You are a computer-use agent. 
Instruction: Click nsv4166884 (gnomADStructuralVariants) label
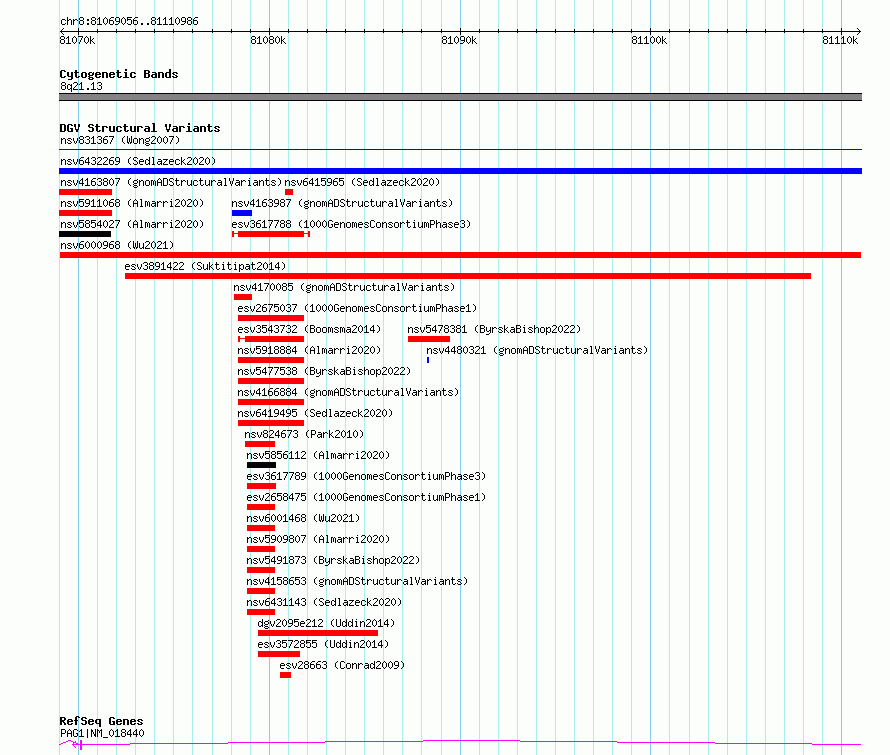pyautogui.click(x=348, y=392)
